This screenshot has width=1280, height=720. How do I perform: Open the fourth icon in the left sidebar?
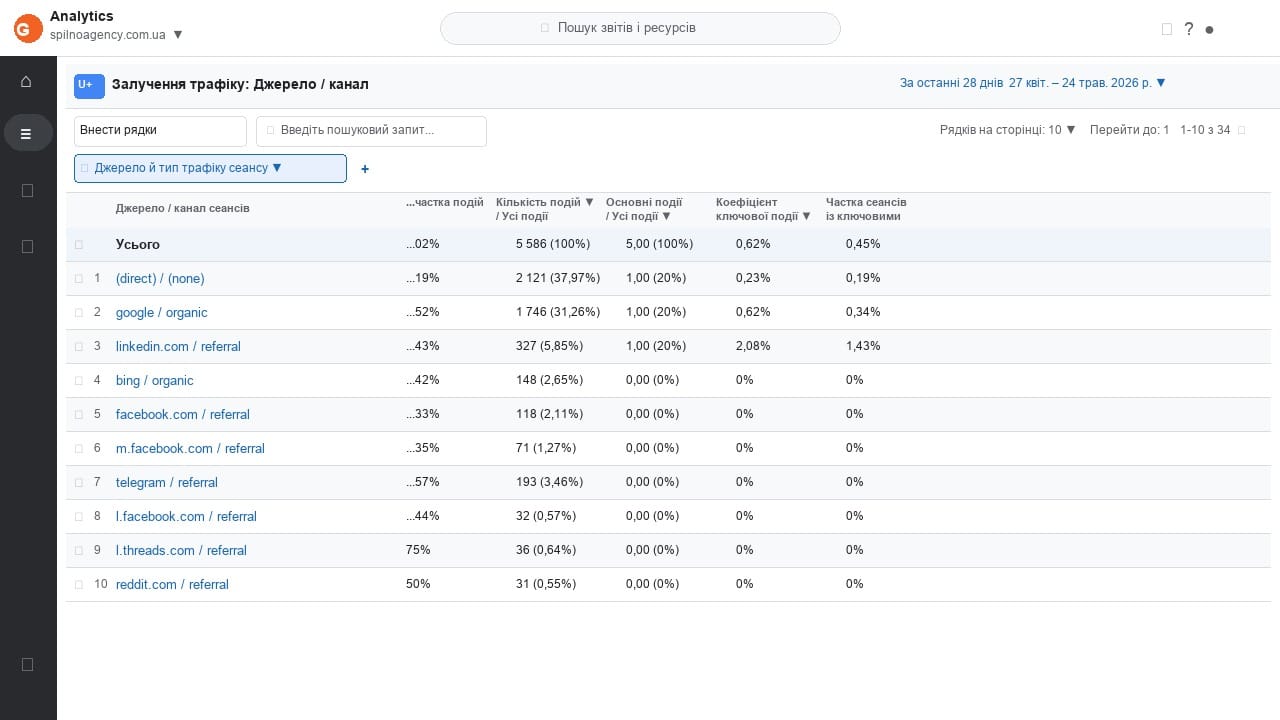(x=28, y=246)
